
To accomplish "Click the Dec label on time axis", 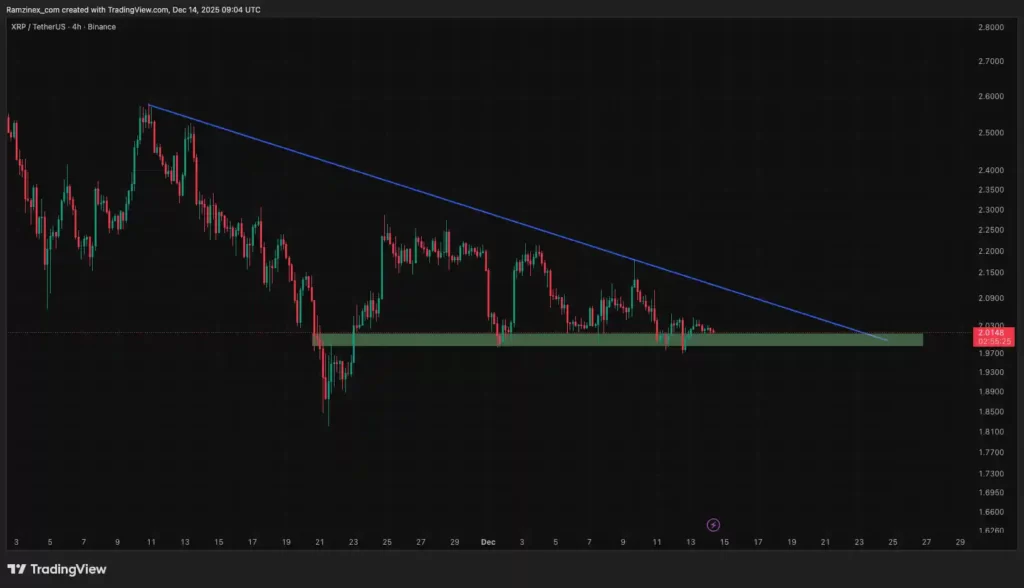I will pyautogui.click(x=488, y=542).
